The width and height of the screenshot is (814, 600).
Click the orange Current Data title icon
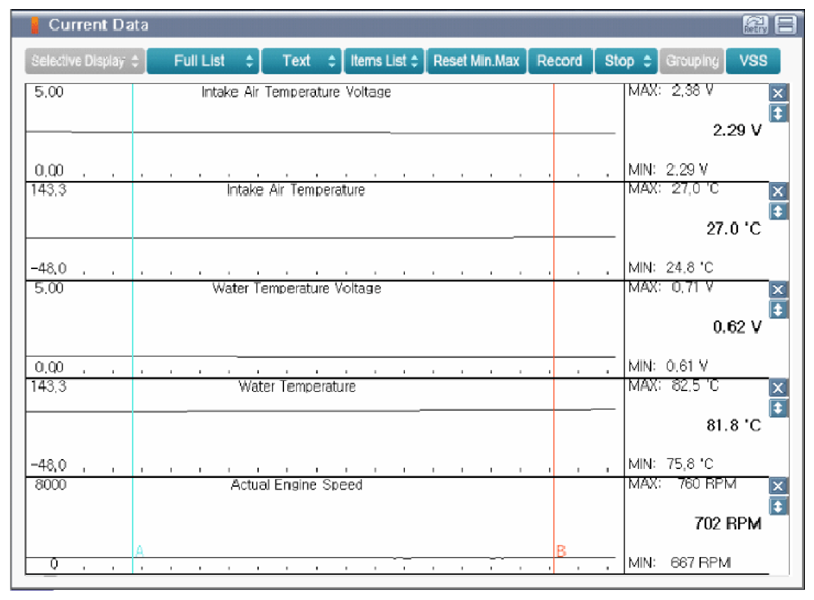[x=35, y=24]
